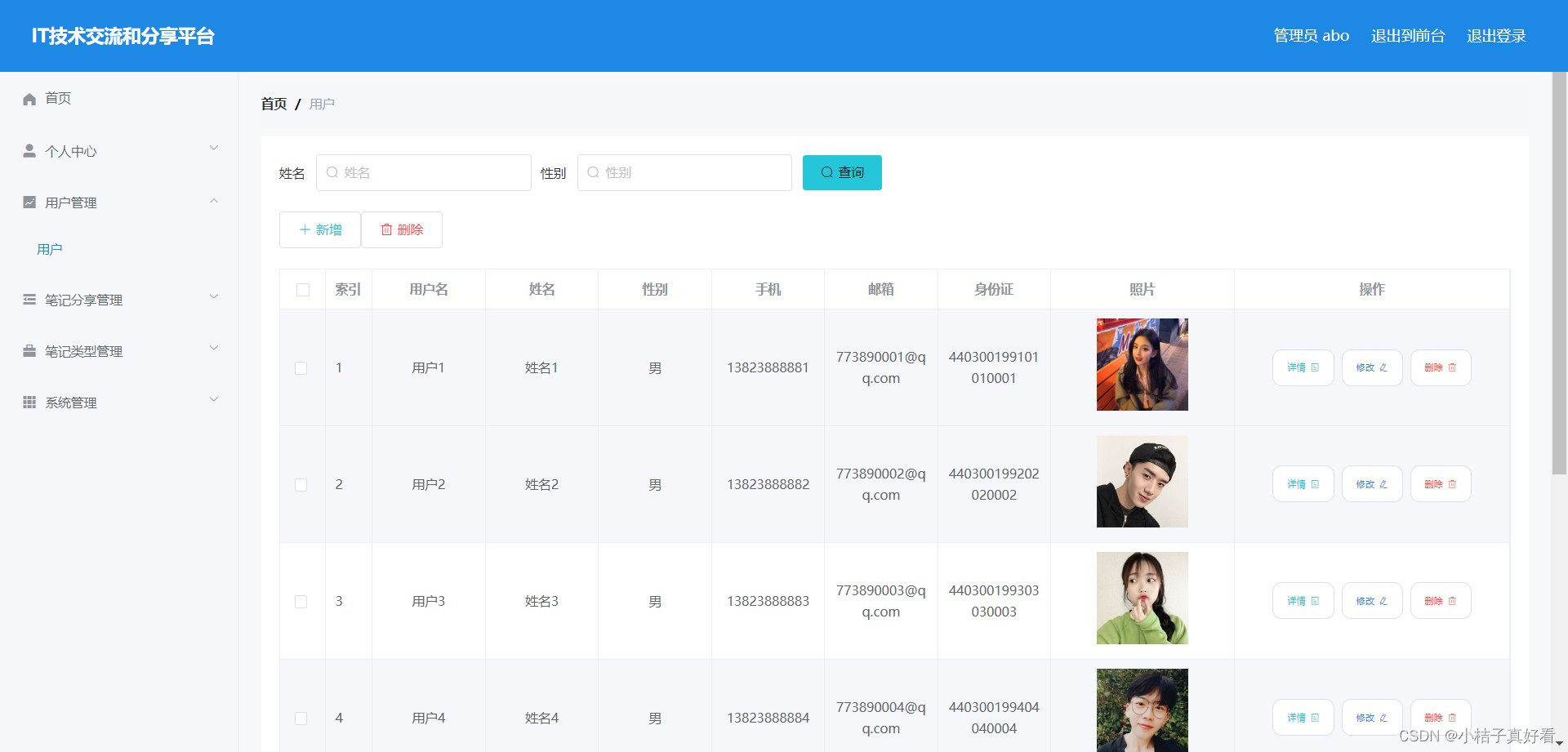Click 删除 for 用户1 row
Image resolution: width=1568 pixels, height=752 pixels.
point(1441,367)
